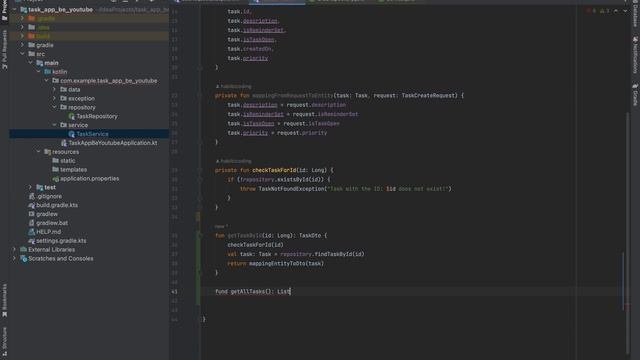The image size is (640, 360).
Task: Click the TaskNotFoundException call in code
Action: click(293, 189)
